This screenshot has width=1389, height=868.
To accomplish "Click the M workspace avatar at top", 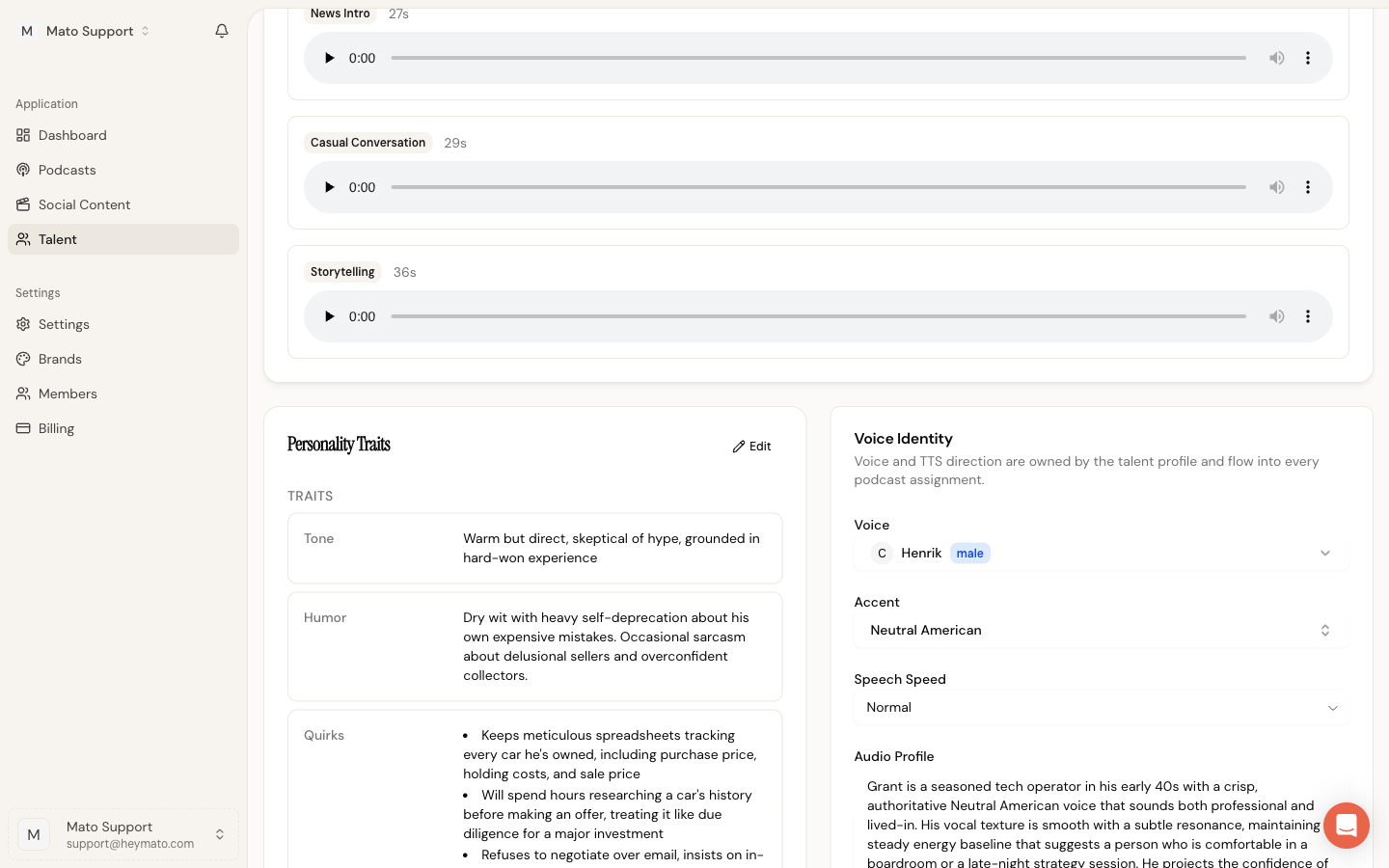I will (27, 31).
